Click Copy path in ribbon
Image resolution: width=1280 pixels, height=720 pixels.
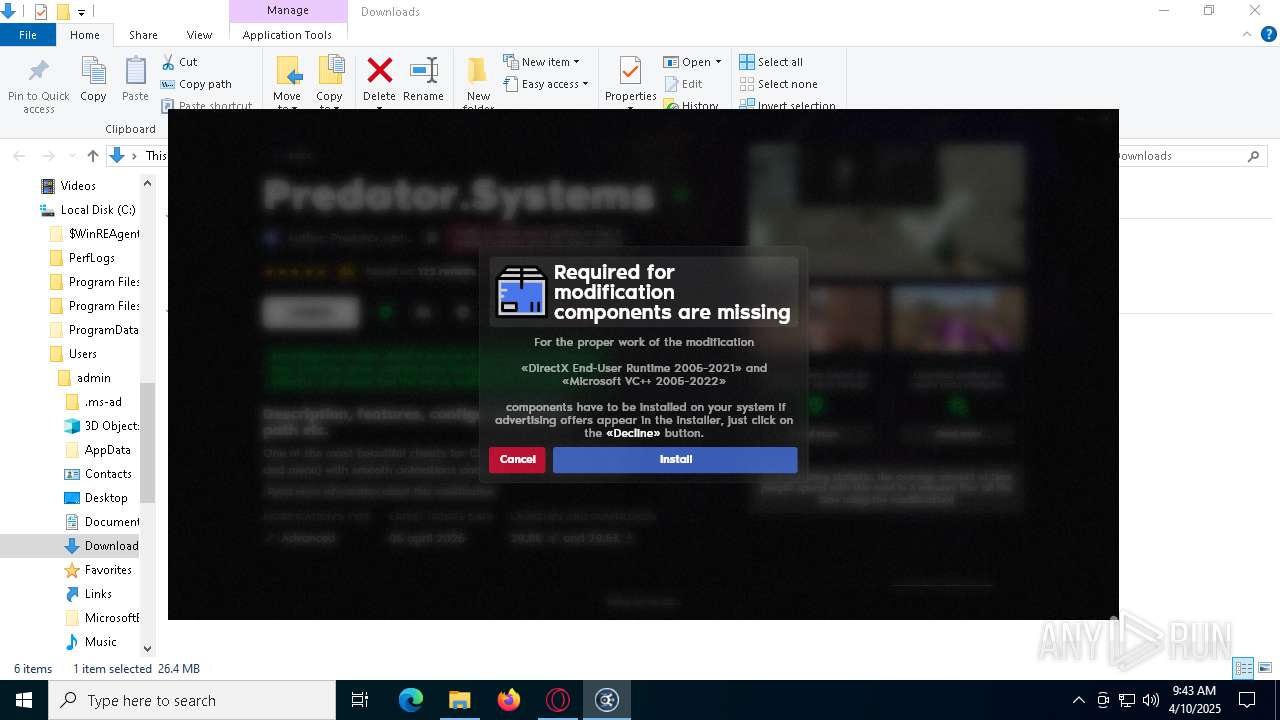[x=196, y=84]
